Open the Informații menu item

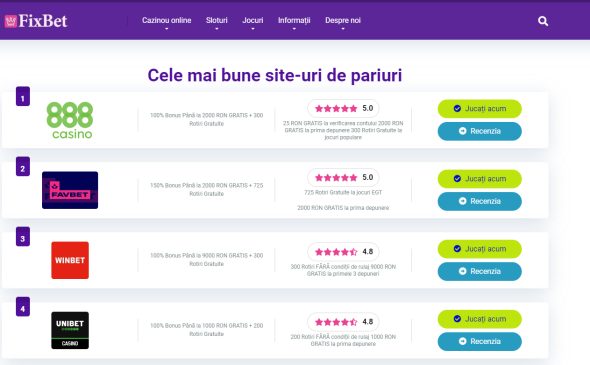pos(294,22)
